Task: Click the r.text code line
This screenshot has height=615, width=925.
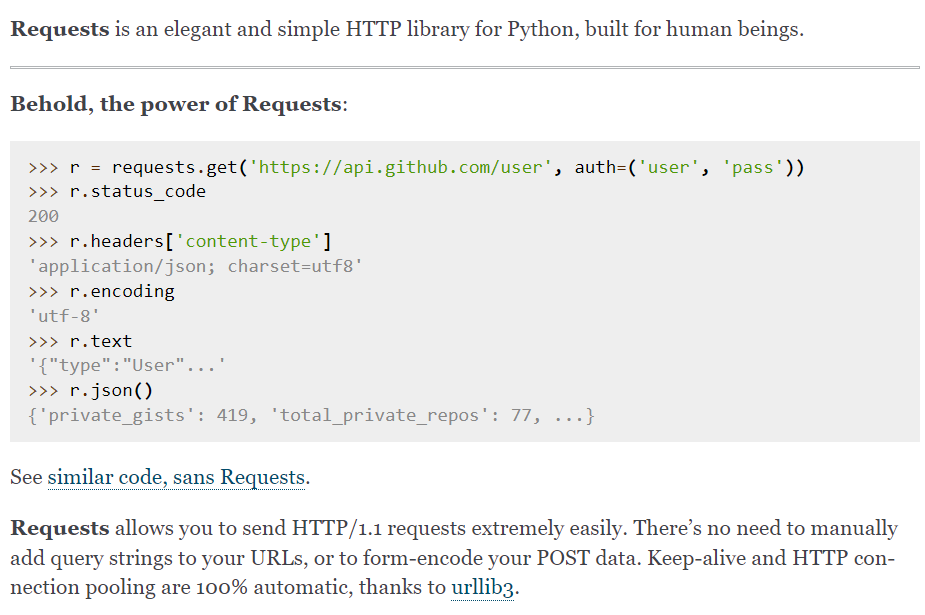Action: 80,341
